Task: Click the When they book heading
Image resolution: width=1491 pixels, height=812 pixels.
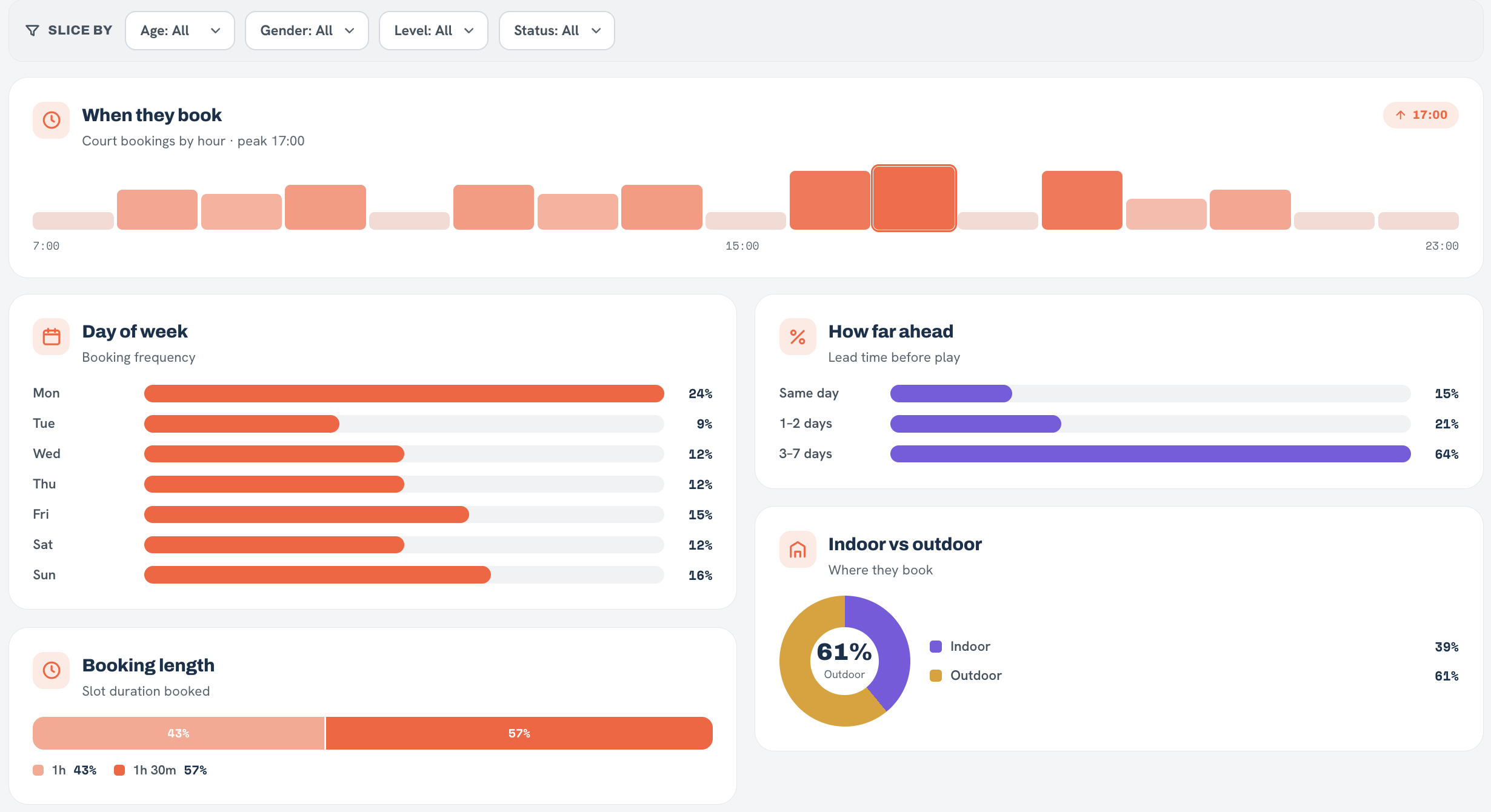Action: [152, 115]
